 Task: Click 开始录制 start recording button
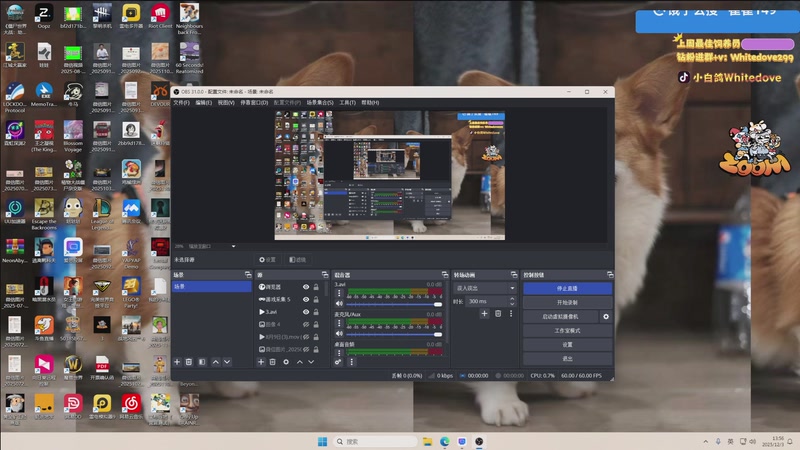point(567,303)
